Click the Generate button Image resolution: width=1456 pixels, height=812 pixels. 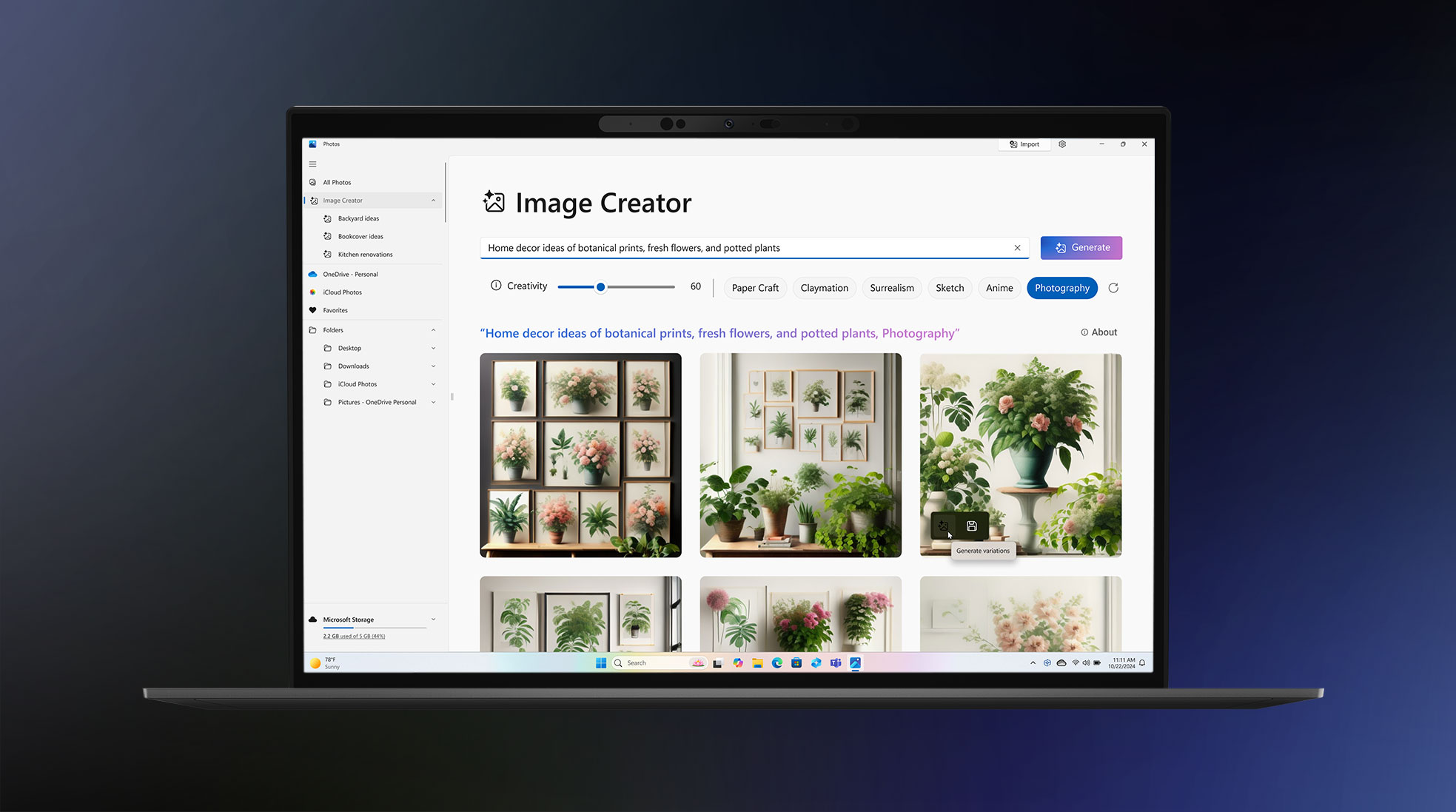[x=1081, y=247]
